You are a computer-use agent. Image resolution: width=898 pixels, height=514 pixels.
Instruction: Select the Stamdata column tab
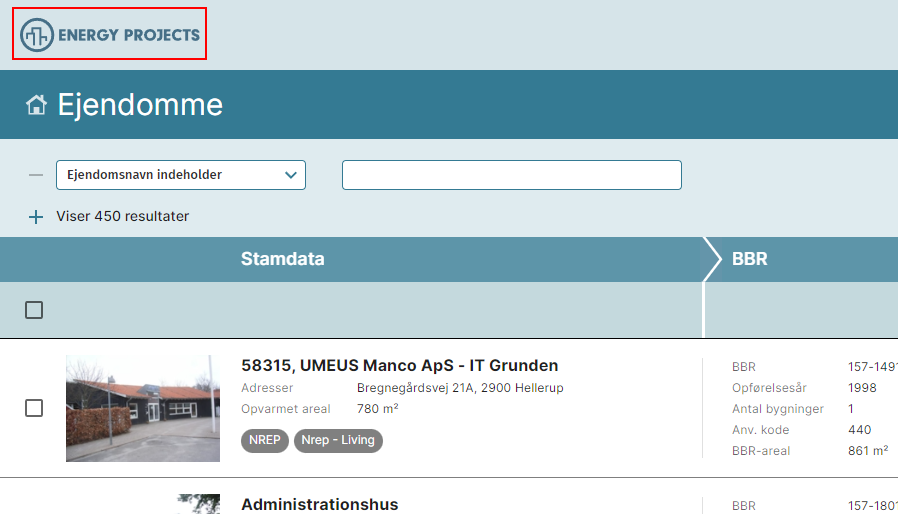point(282,259)
